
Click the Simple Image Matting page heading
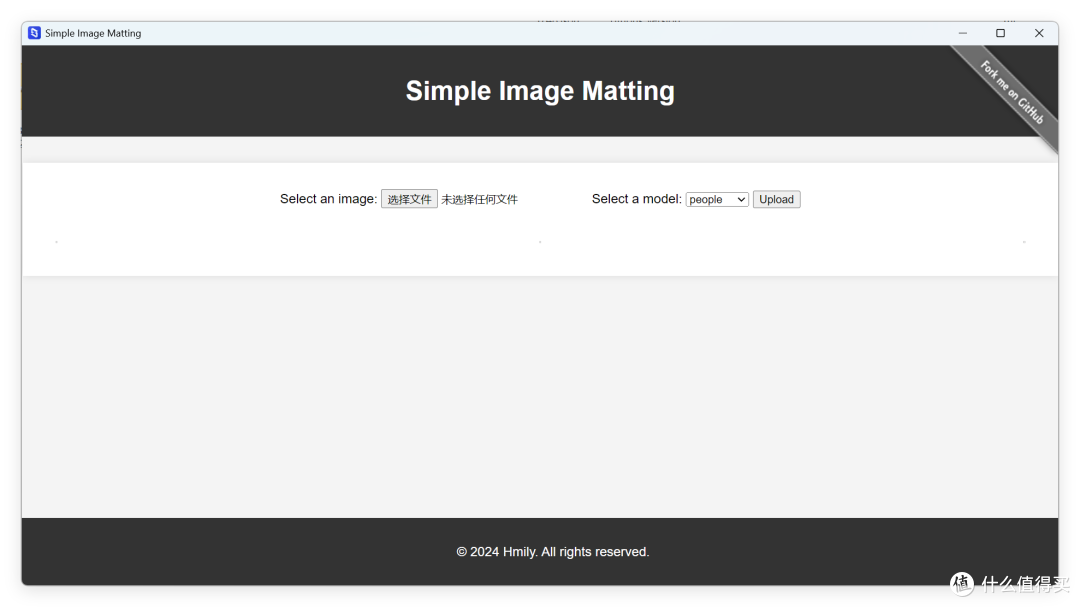[x=540, y=91]
